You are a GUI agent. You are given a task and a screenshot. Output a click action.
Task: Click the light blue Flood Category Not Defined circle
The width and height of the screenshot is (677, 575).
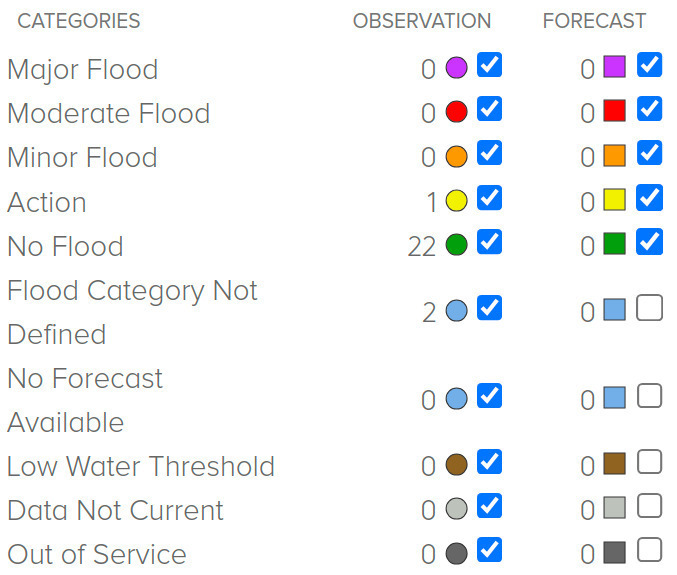456,310
